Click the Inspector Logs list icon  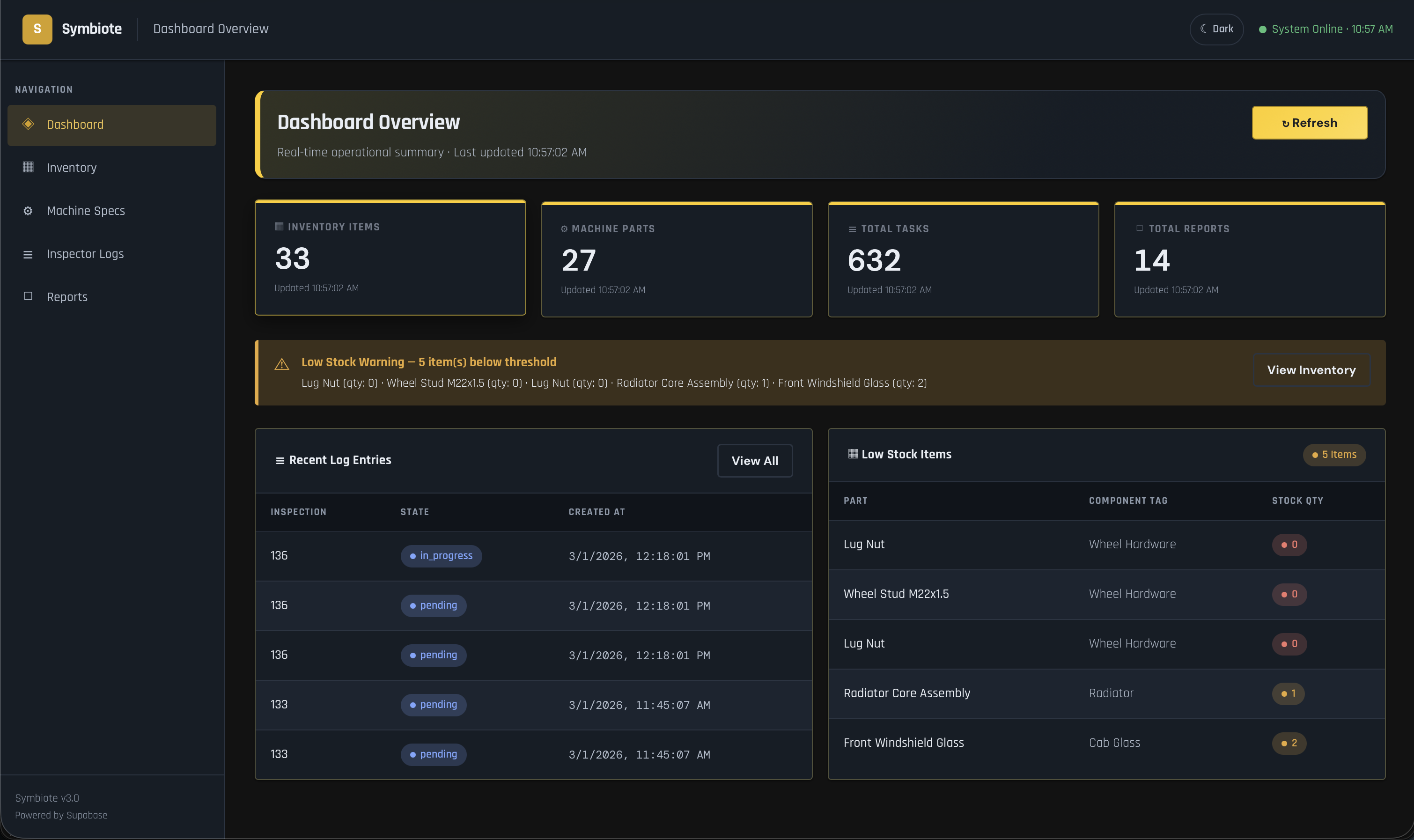[x=28, y=254]
